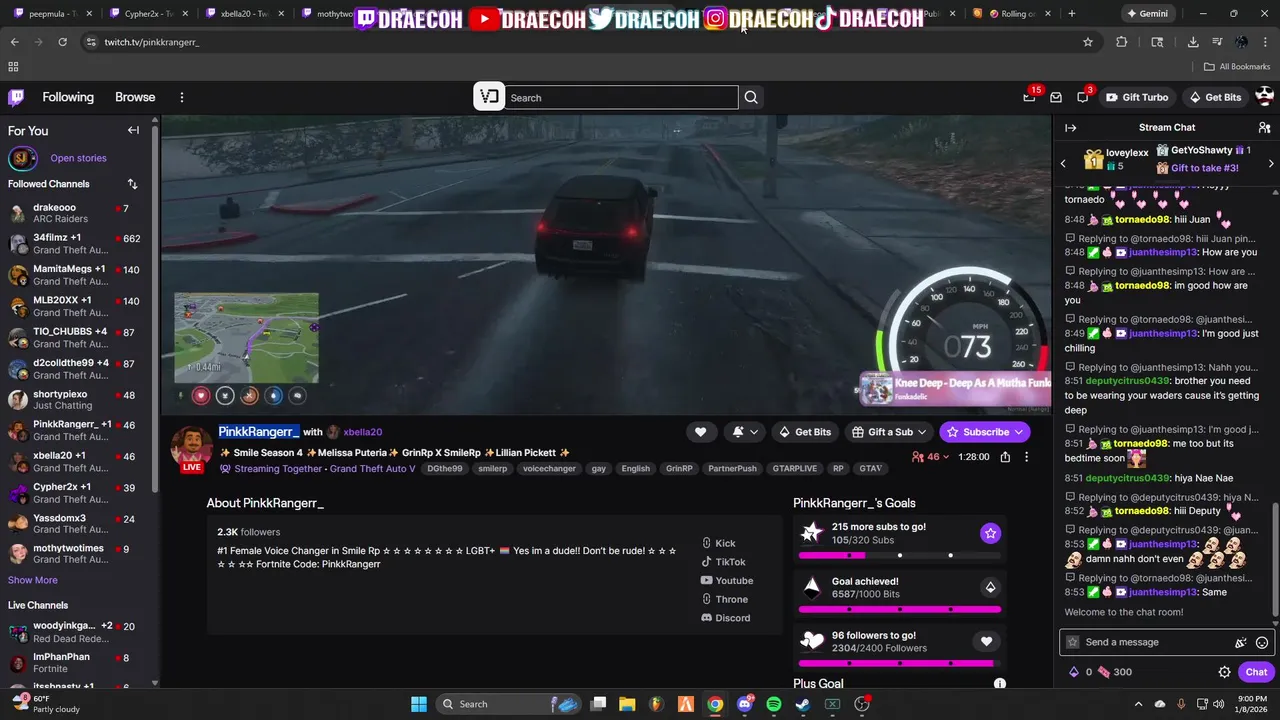
Task: Click the Plus Goal info icon
Action: click(999, 684)
